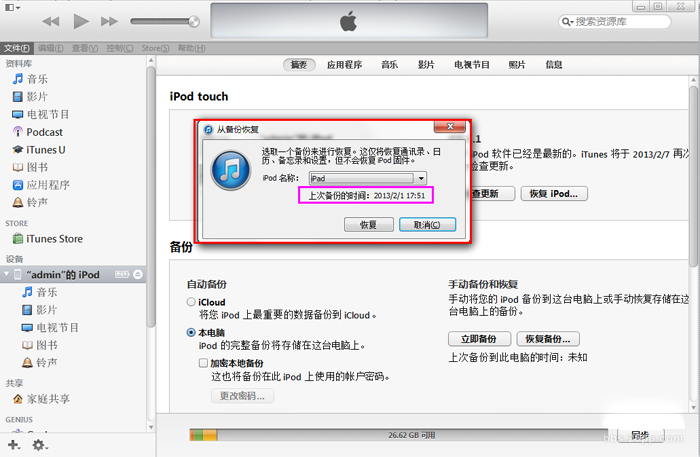
Task: Click the sidebar vertical scrollbar
Action: pos(151,196)
